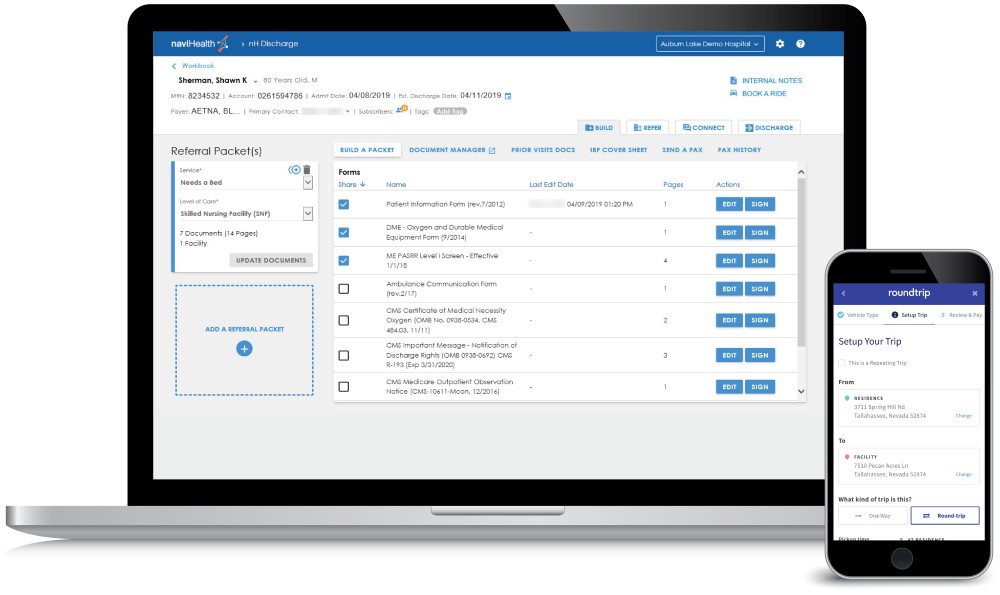
Task: Sign the Patient Information Form
Action: tap(760, 204)
